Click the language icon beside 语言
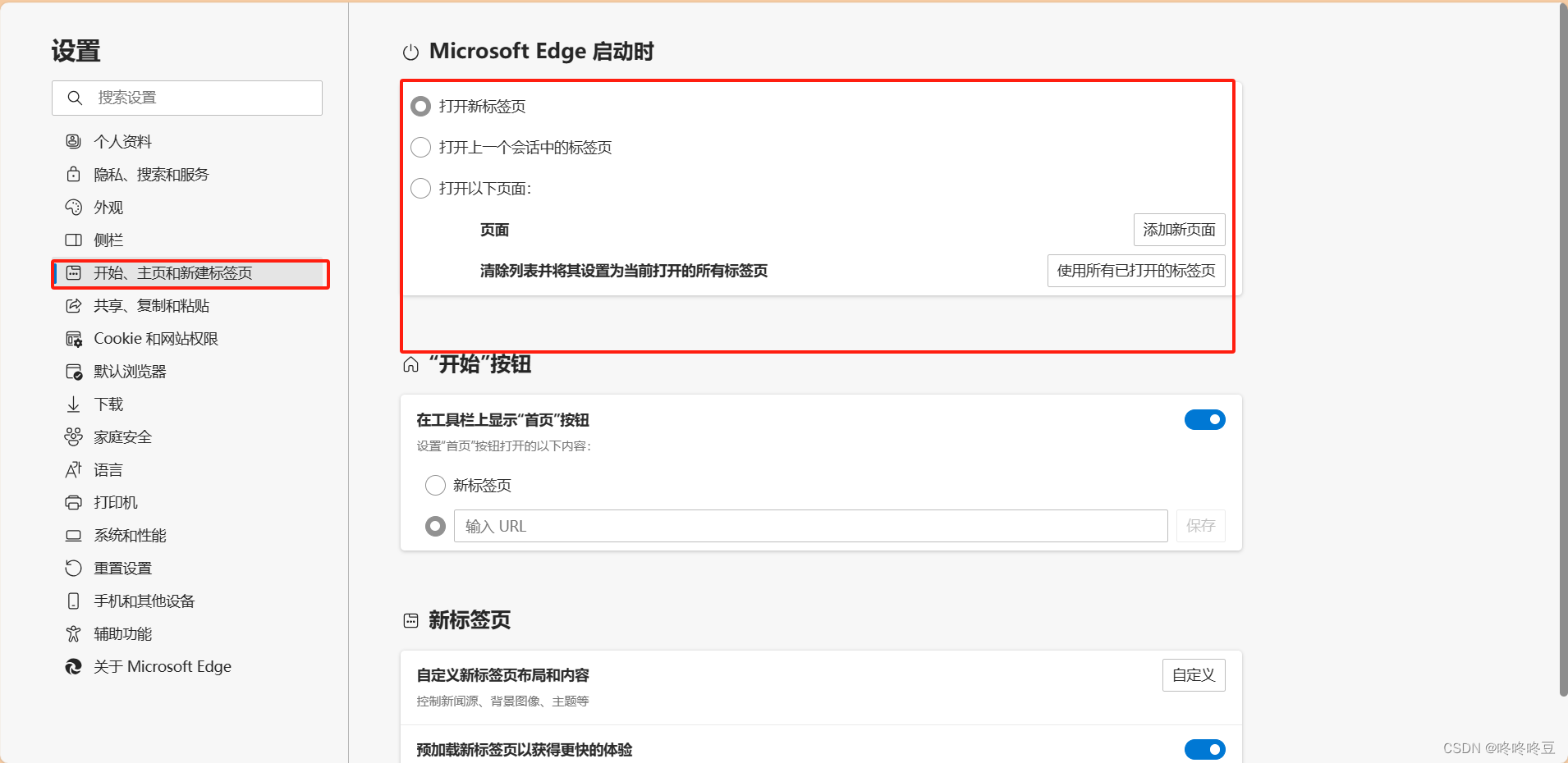This screenshot has height=763, width=1568. click(73, 469)
